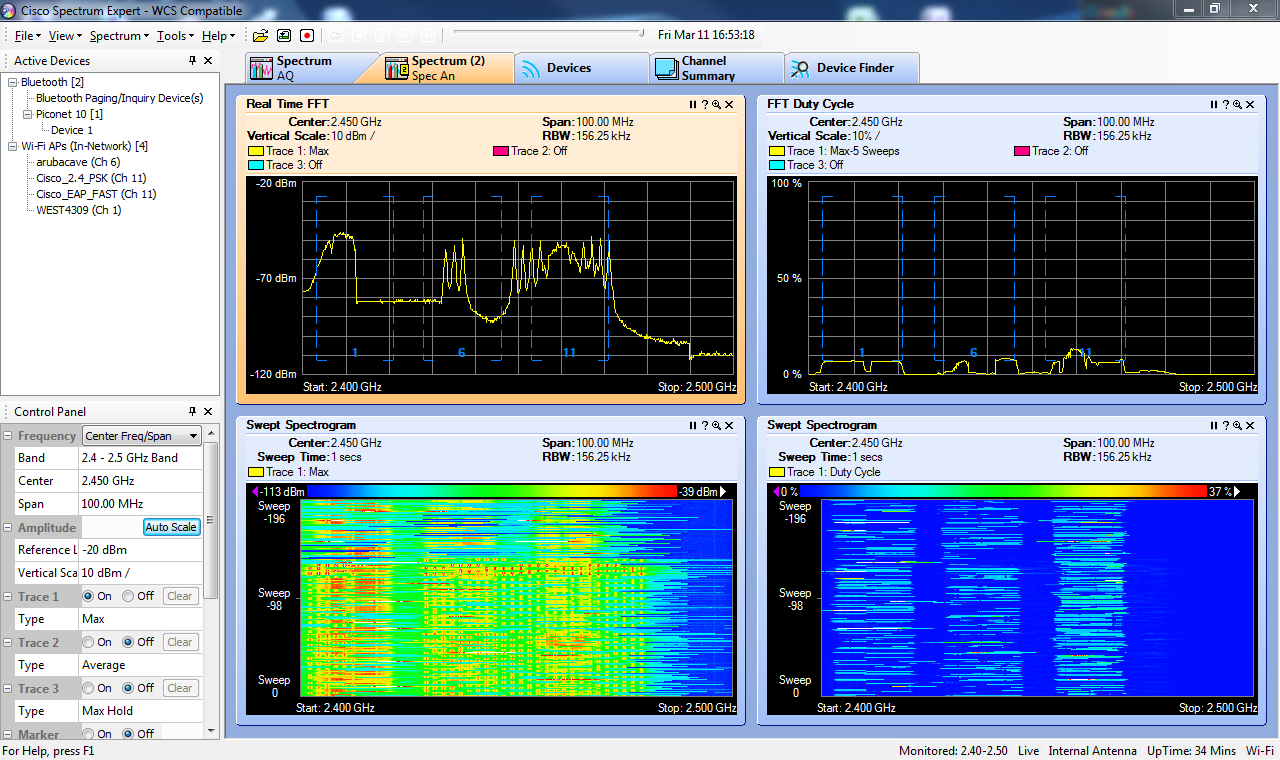Viewport: 1280px width, 760px height.
Task: Zoom the FFT Duty Cycle plot
Action: click(1237, 104)
